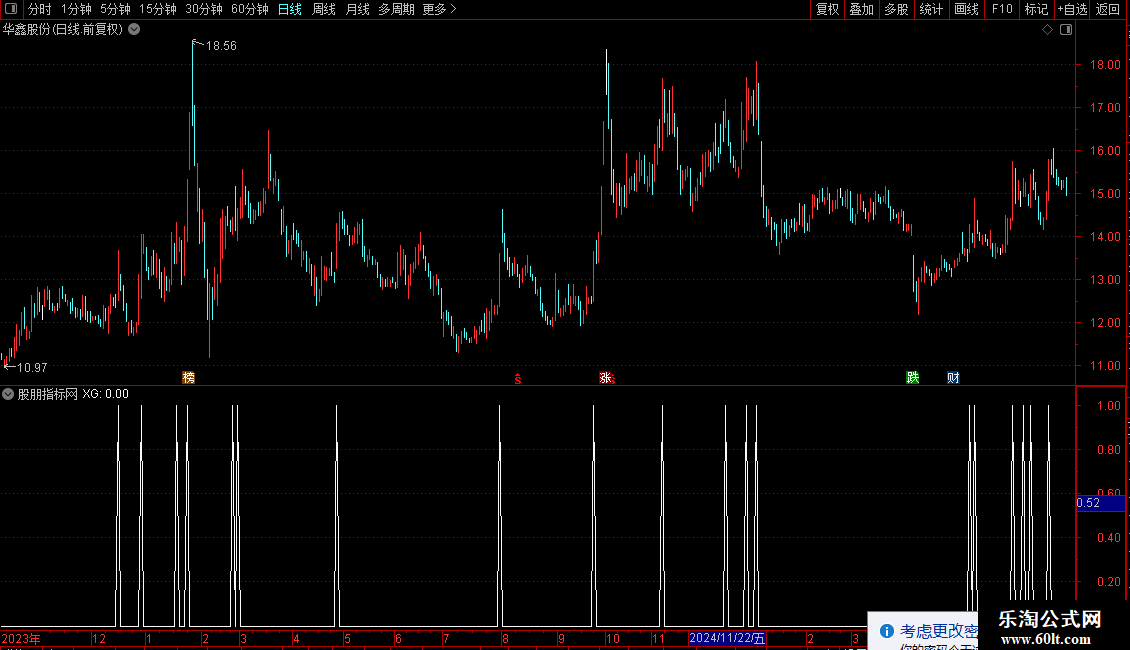Open the 统计 statistics tool

930,9
